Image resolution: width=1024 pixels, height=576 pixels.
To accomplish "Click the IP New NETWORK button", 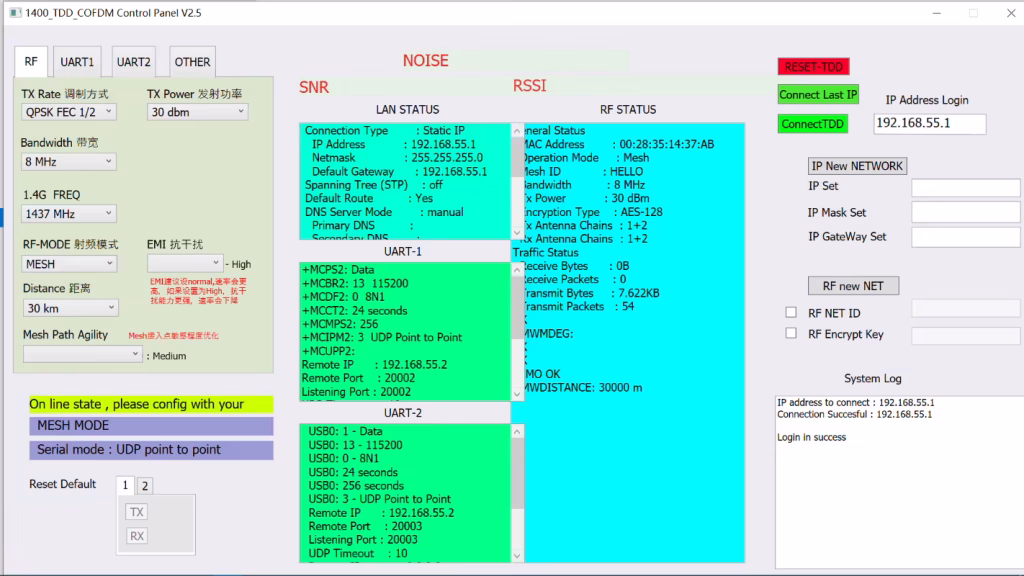I will point(857,165).
